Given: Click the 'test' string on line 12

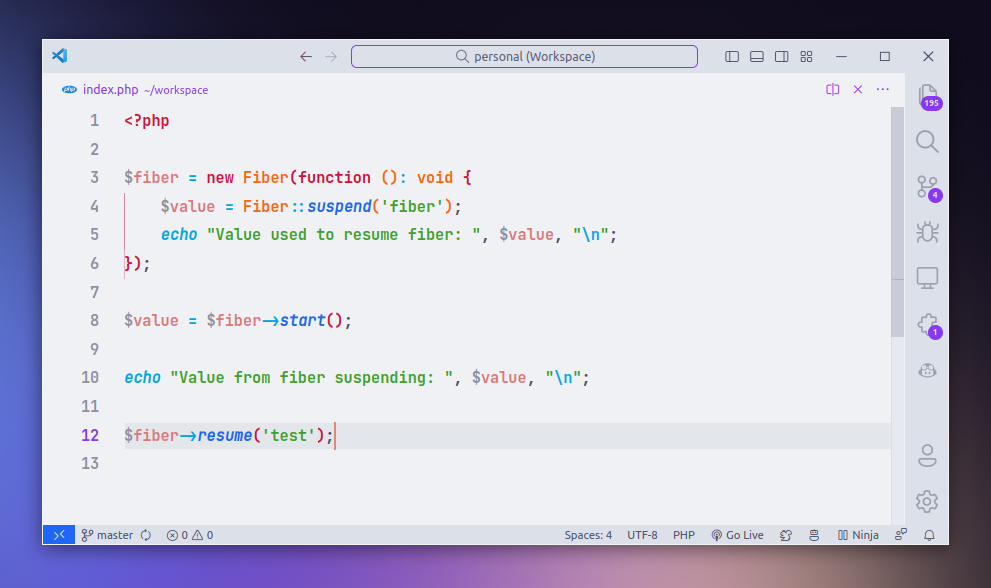Looking at the screenshot, I should click(x=288, y=435).
